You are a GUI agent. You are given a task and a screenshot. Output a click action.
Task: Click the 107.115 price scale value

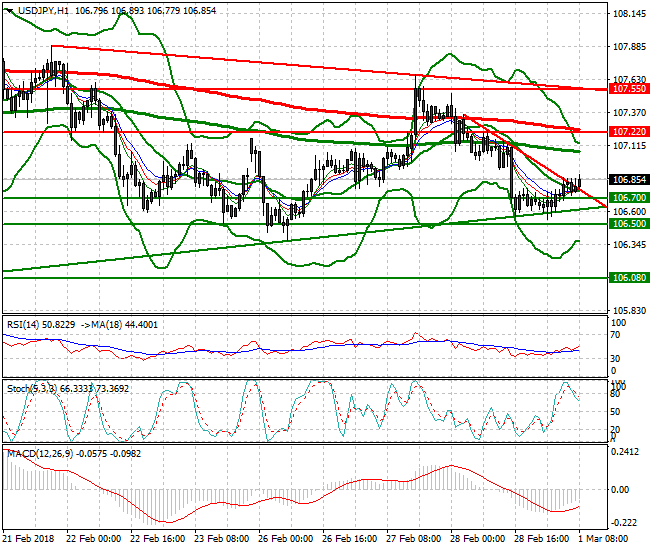[x=629, y=145]
